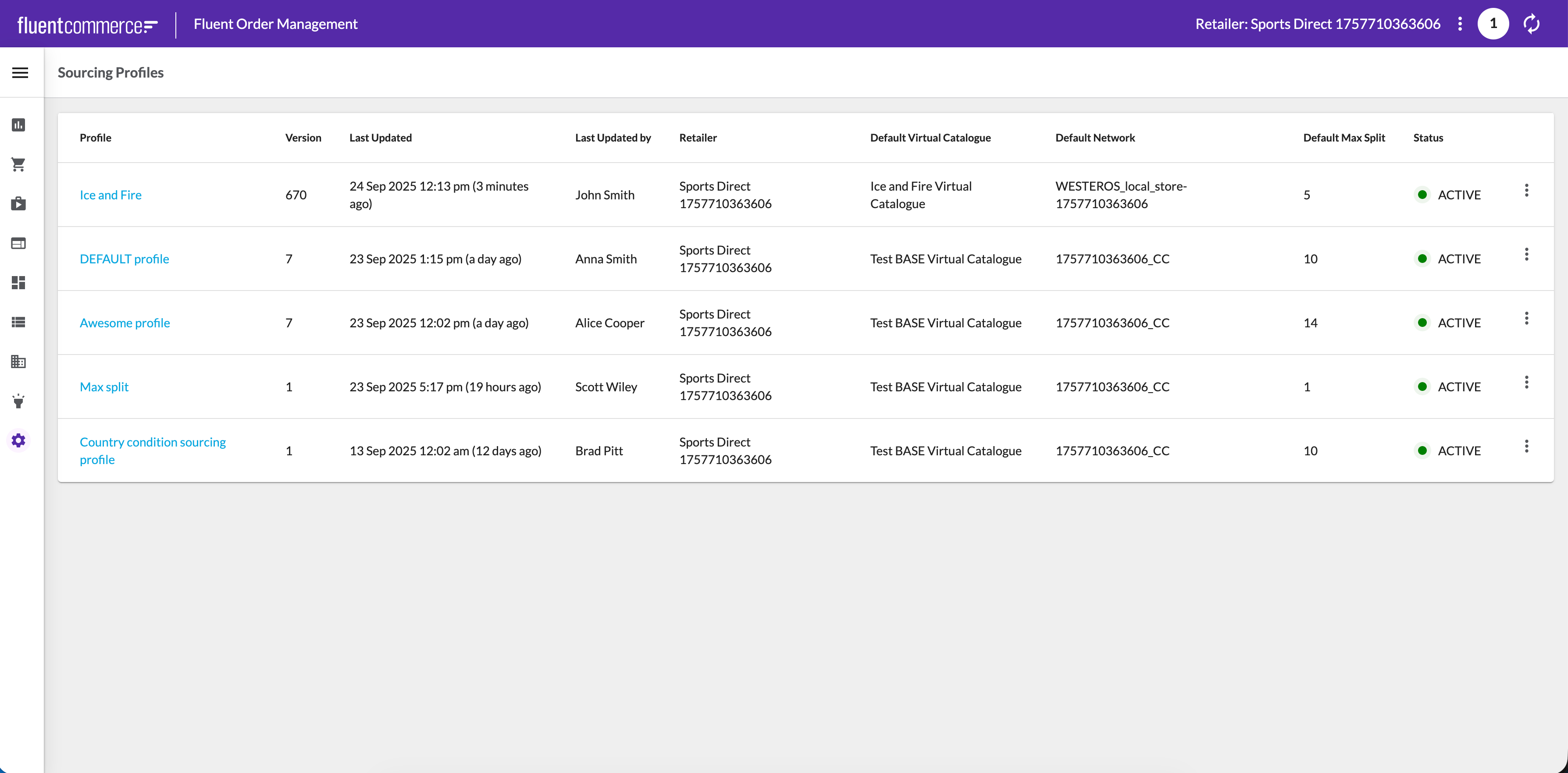The height and width of the screenshot is (773, 1568).
Task: Click the user avatar badge labeled 1
Action: (1493, 24)
